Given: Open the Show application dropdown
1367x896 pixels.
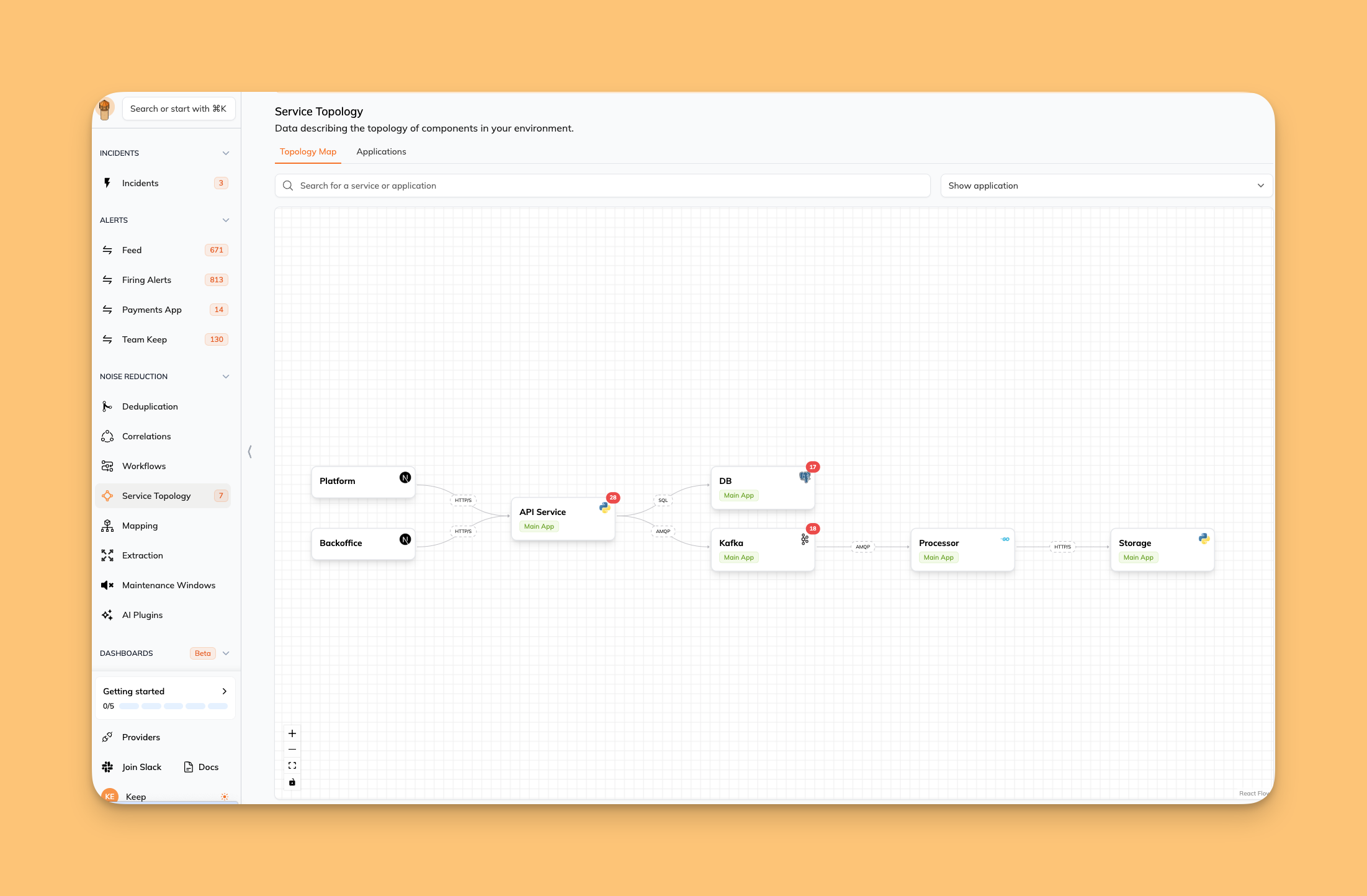Looking at the screenshot, I should click(1106, 186).
